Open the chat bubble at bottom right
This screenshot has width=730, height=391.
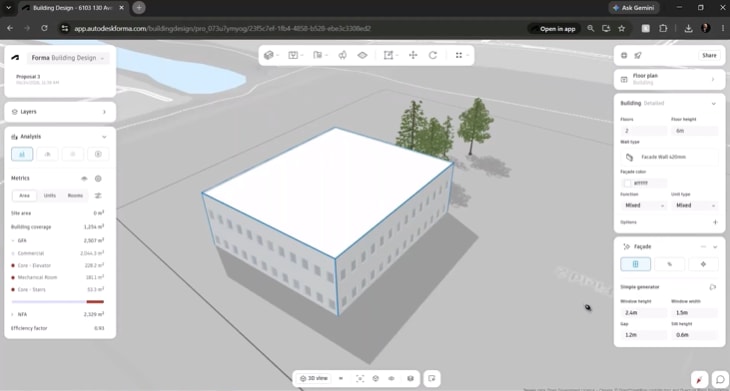click(x=720, y=379)
